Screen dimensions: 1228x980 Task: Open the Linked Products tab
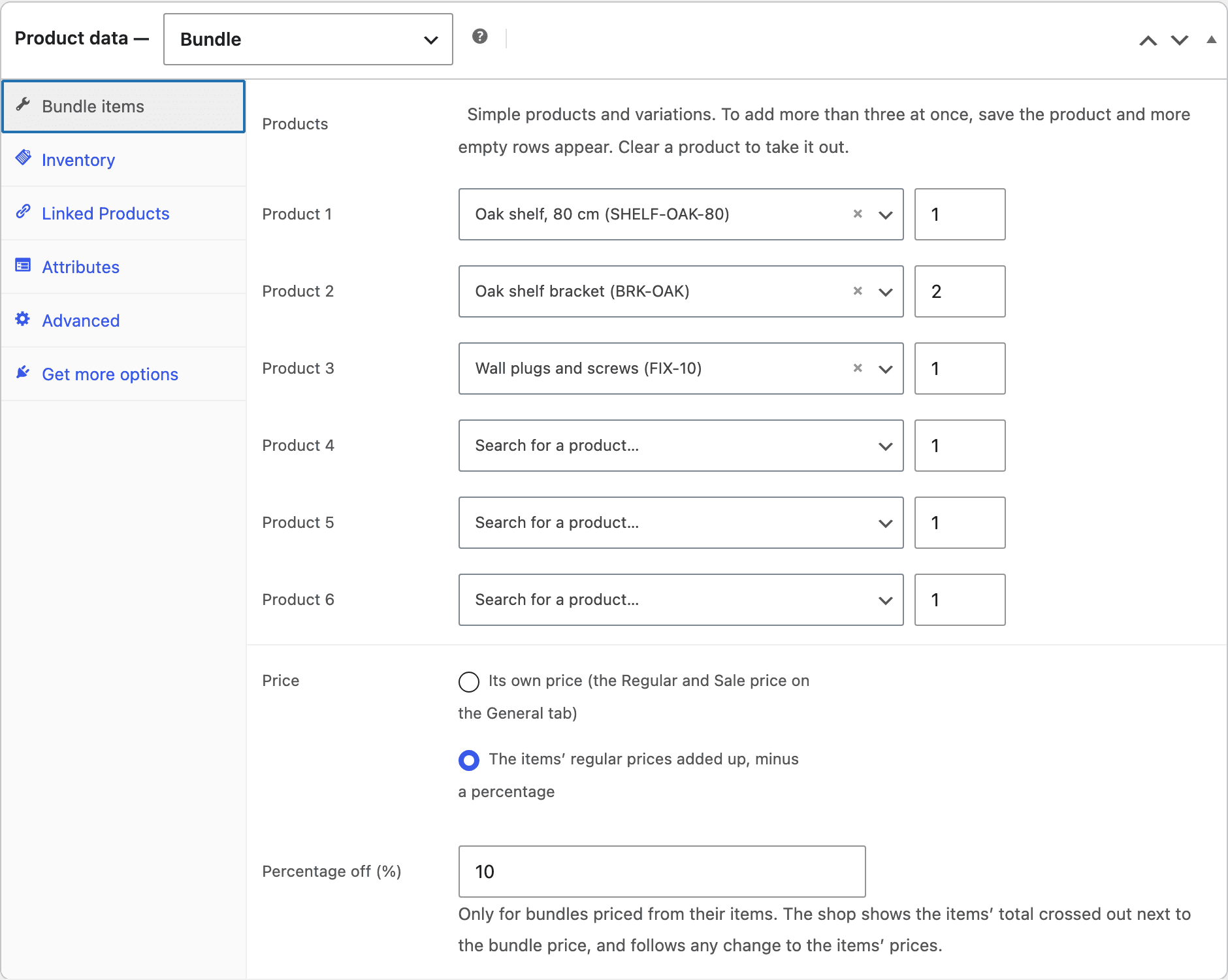(x=123, y=214)
